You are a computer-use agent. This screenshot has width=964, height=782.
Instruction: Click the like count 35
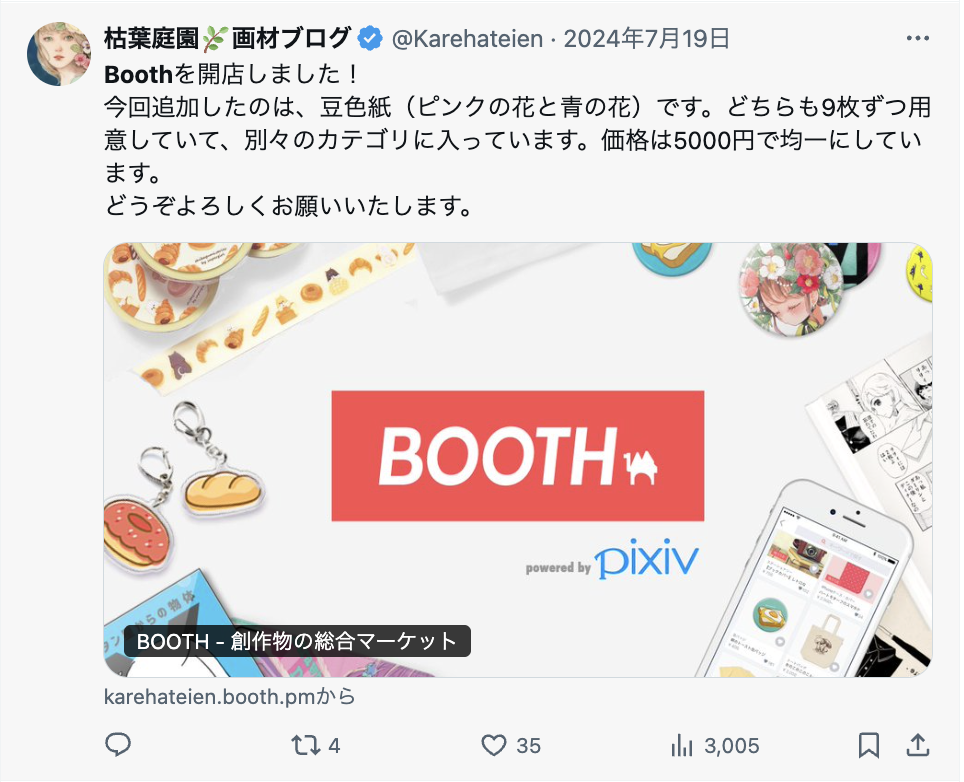(x=528, y=746)
